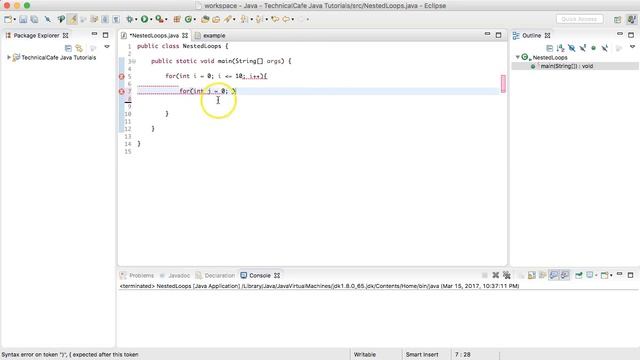Click Remove All Terminated Launches icon
Image resolution: width=640 pixels, height=360 pixels.
click(507, 276)
